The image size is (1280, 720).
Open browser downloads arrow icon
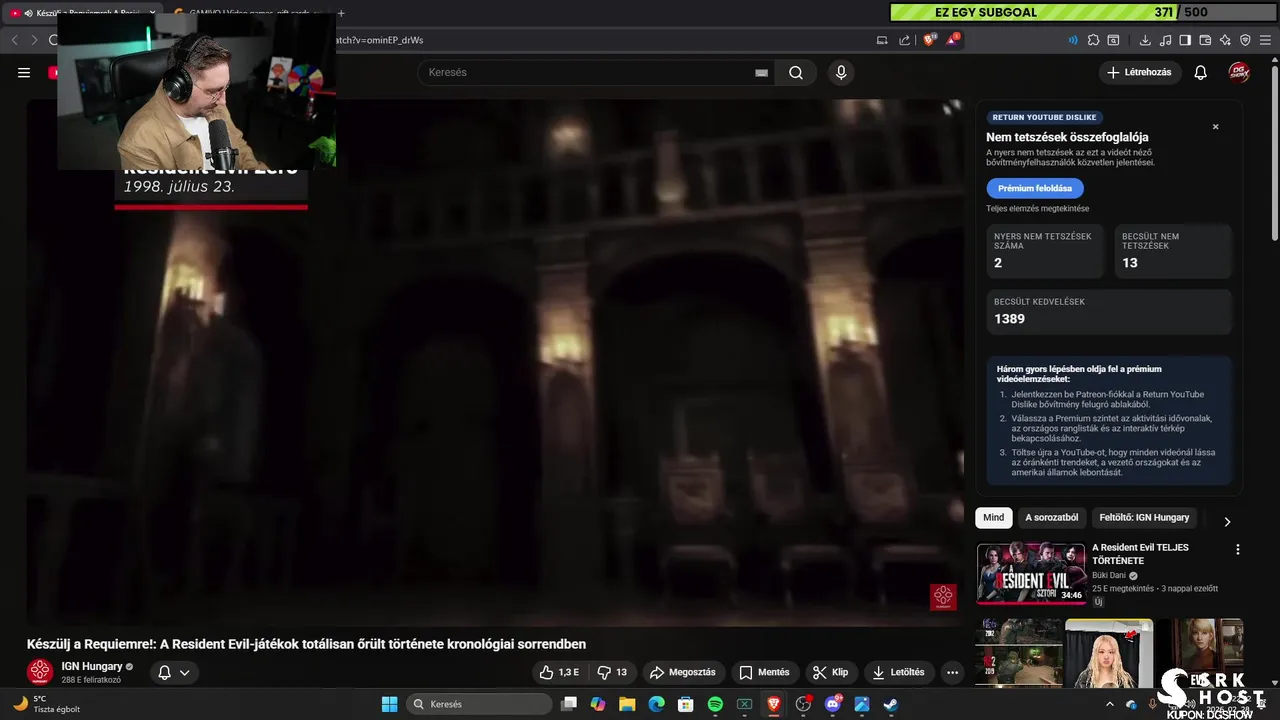tap(1146, 40)
